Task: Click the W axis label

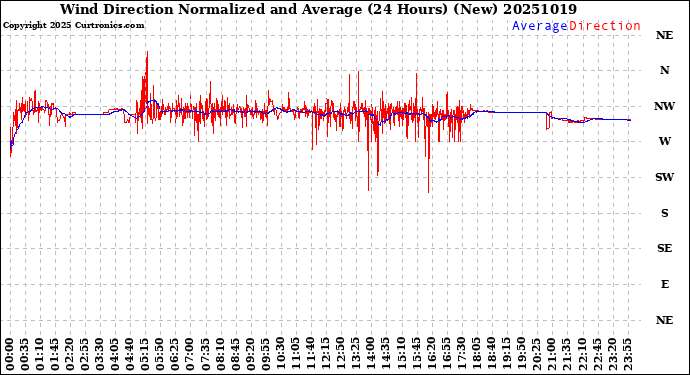Action: coord(664,141)
